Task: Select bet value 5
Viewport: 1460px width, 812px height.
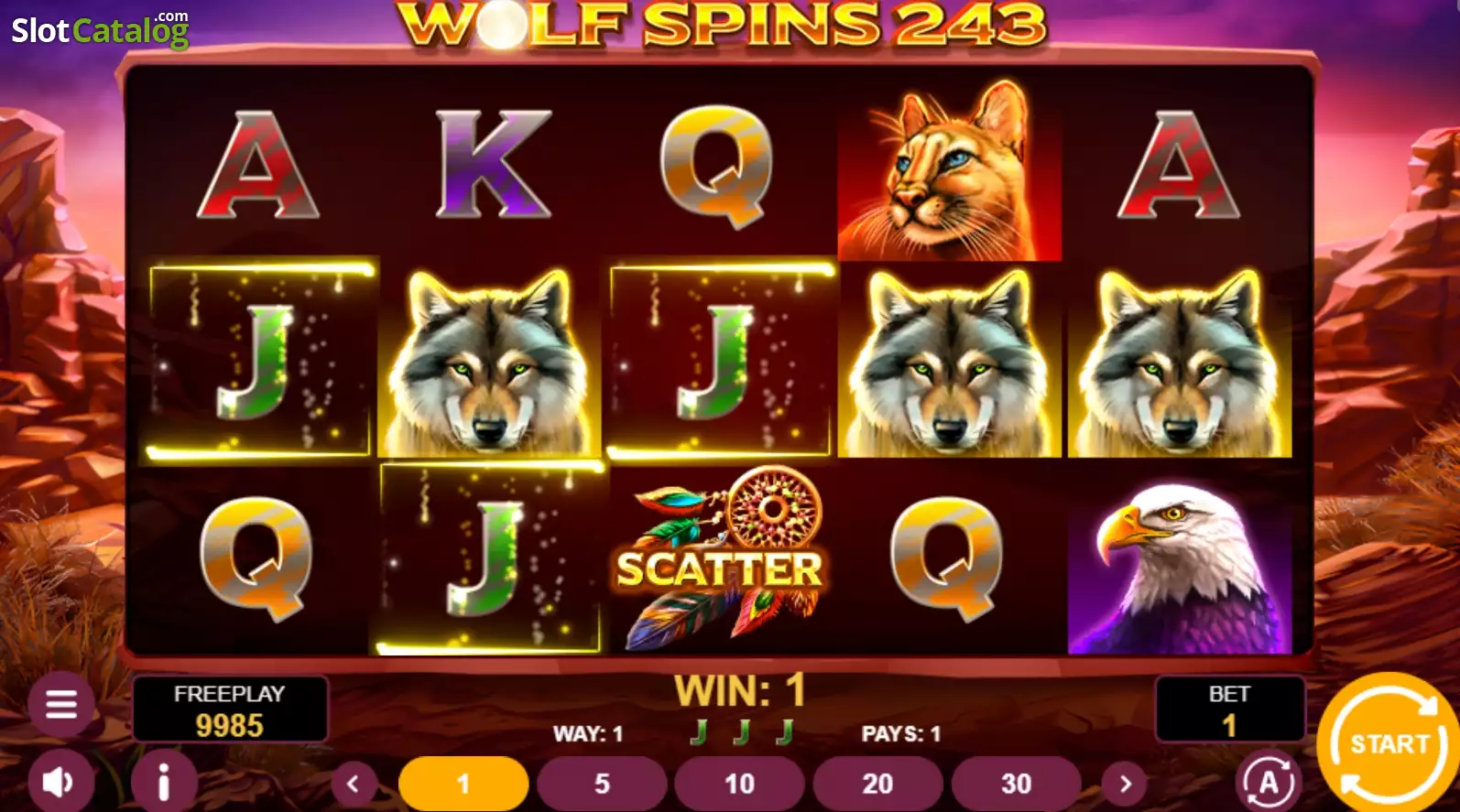Action: pyautogui.click(x=602, y=784)
